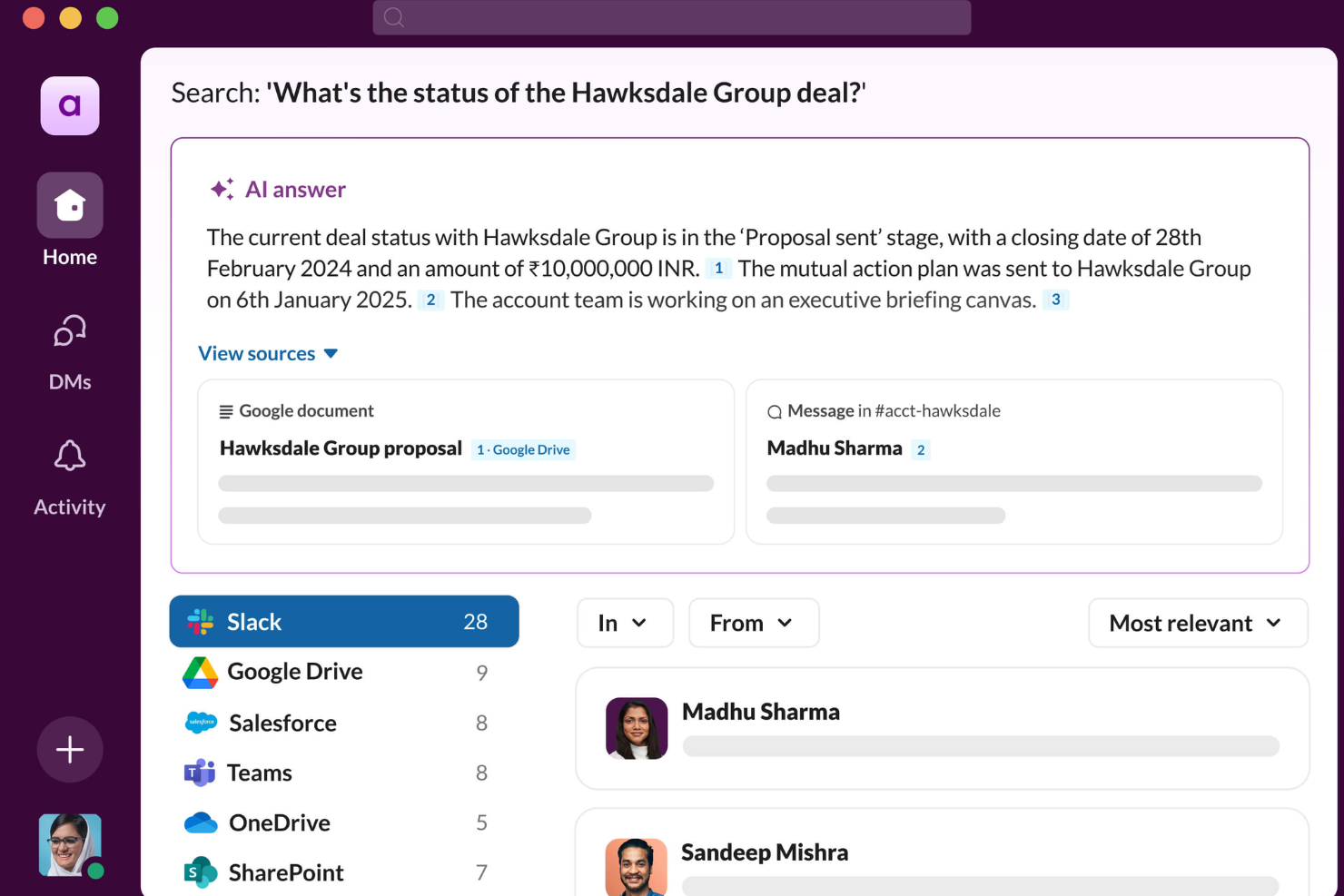Click the top search bar
Viewport: 1344px width, 896px height.
tap(672, 17)
